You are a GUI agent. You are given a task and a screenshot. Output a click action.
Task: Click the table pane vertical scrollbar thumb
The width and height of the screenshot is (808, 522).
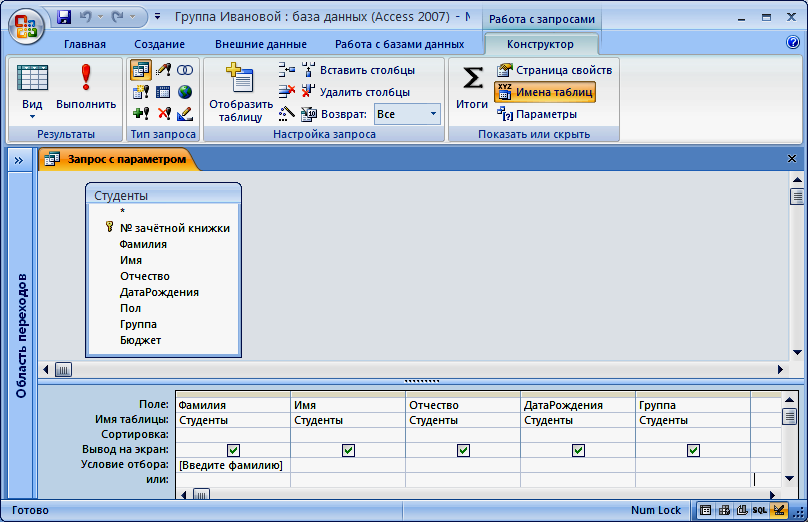point(797,196)
